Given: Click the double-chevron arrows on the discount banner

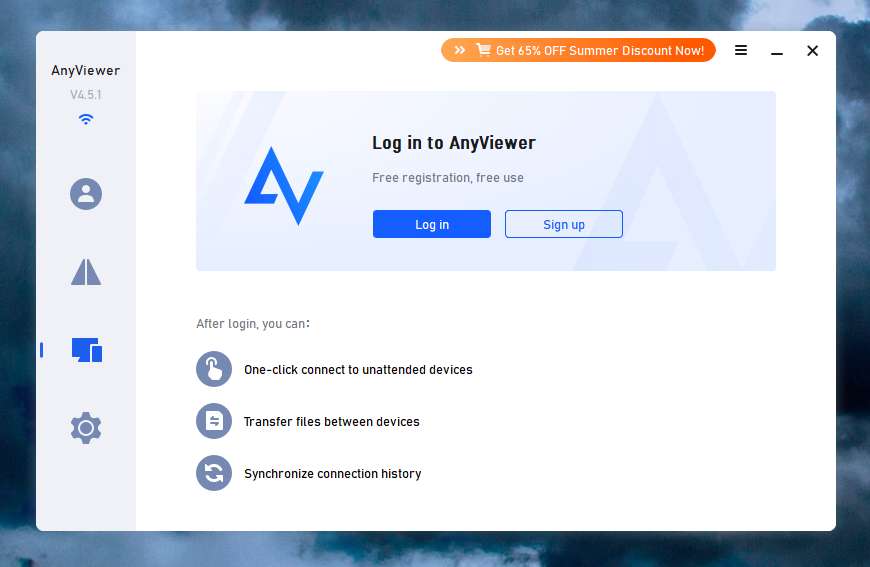Looking at the screenshot, I should pyautogui.click(x=460, y=50).
